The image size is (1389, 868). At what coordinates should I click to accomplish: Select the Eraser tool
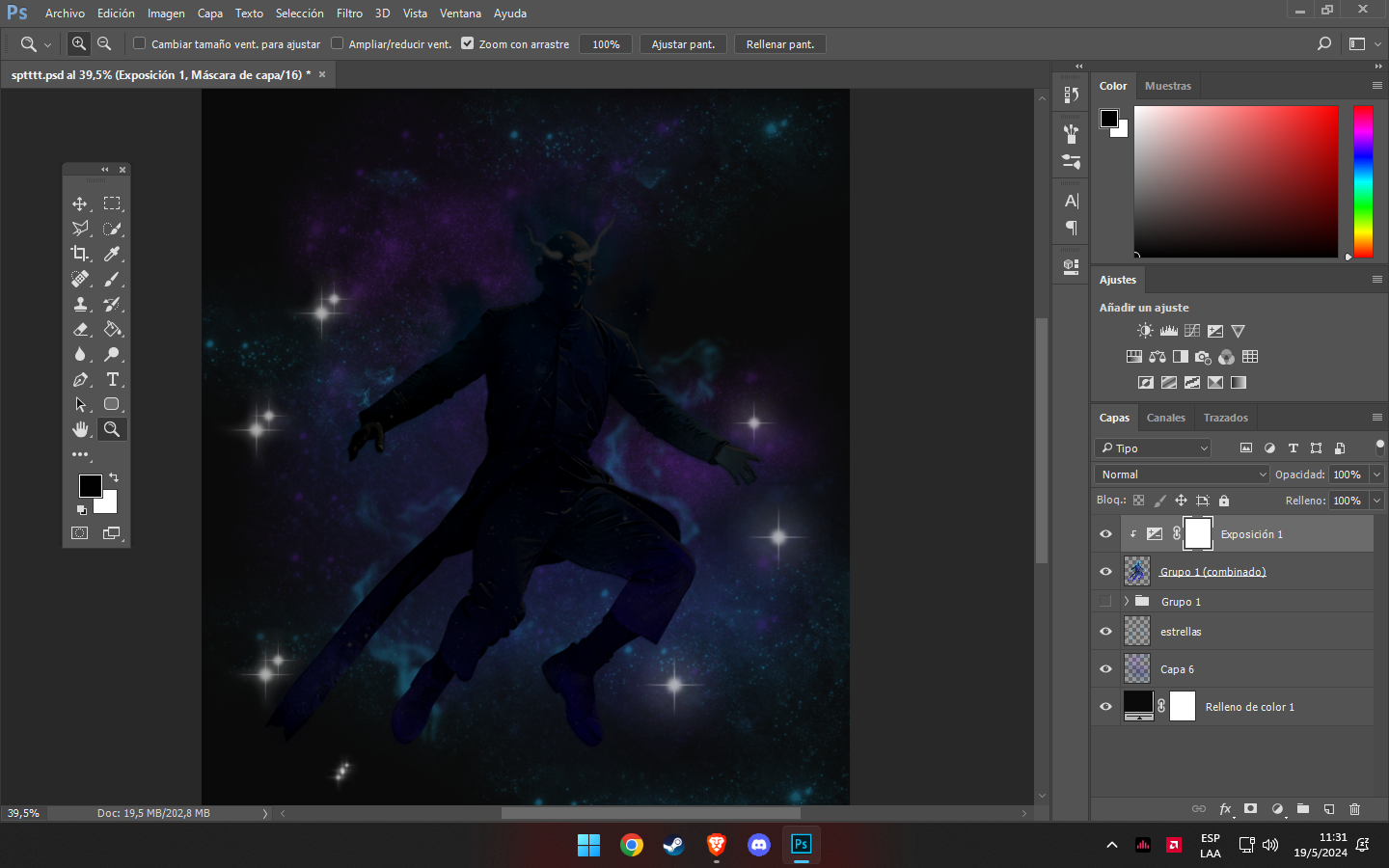click(80, 329)
